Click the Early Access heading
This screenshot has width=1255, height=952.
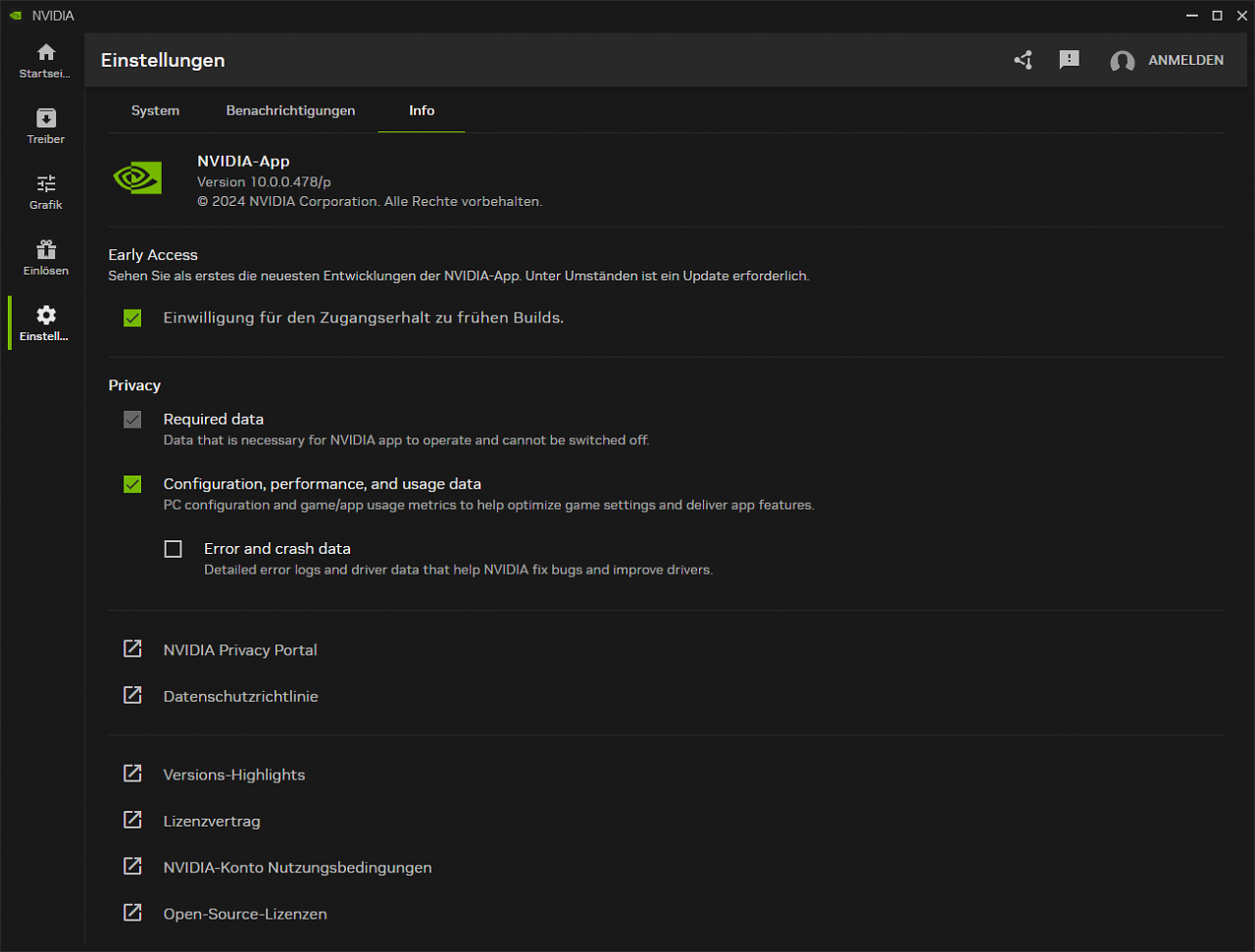(x=153, y=255)
